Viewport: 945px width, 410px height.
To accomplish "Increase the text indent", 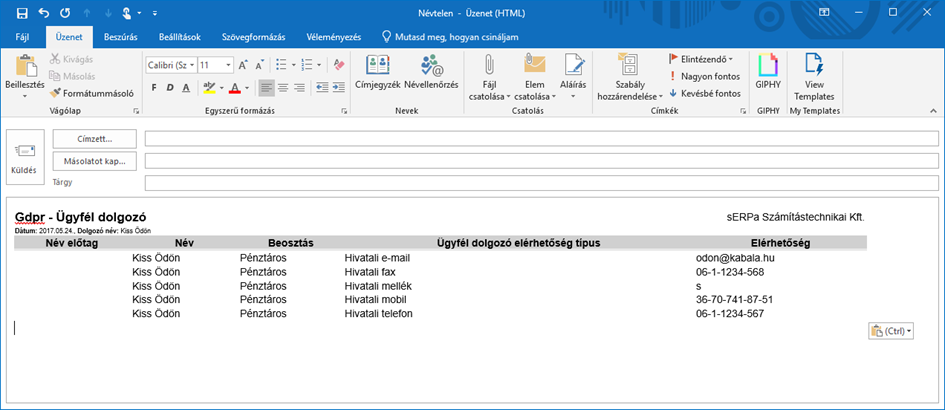I will click(x=341, y=88).
